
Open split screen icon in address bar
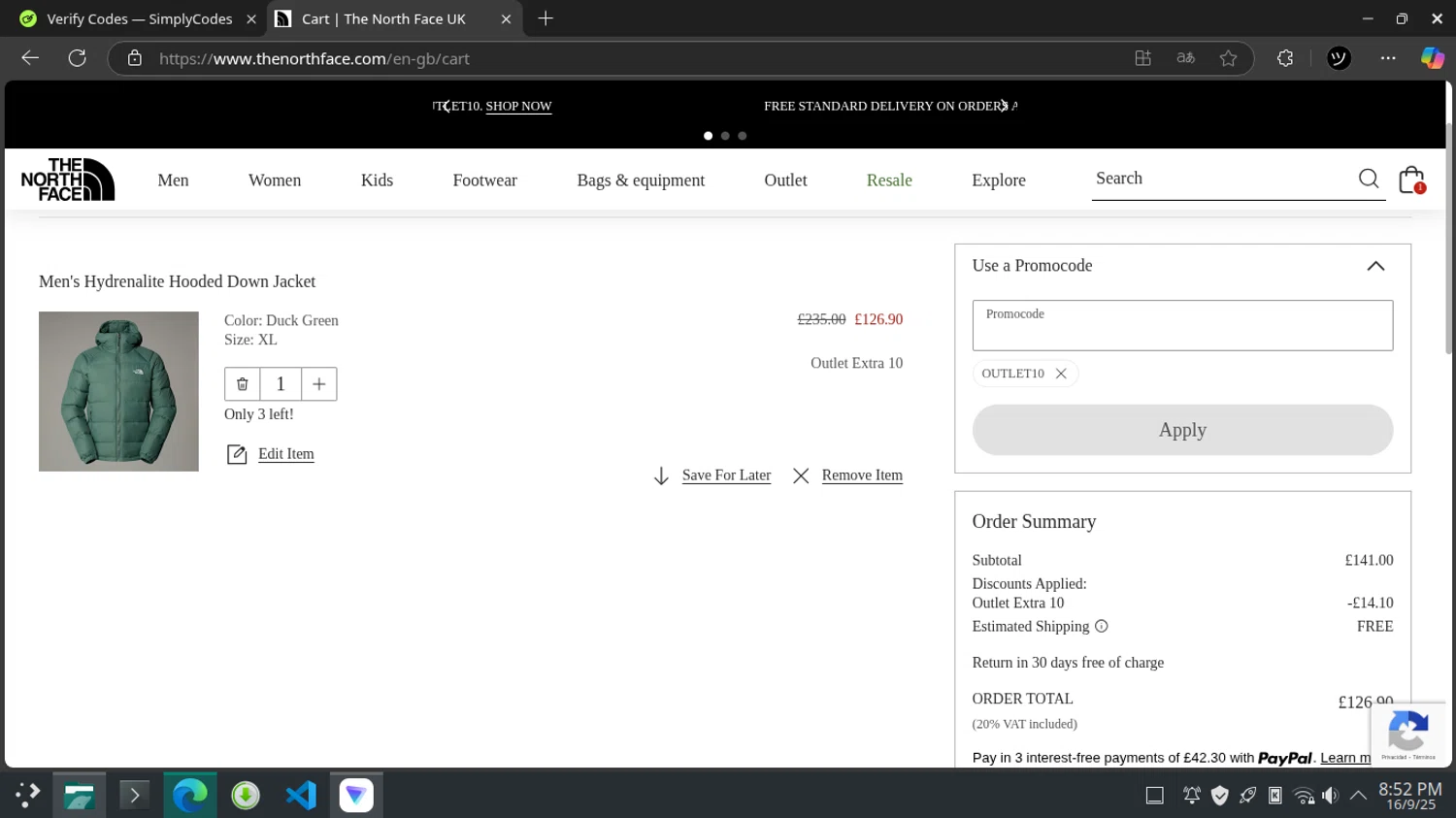(1143, 58)
